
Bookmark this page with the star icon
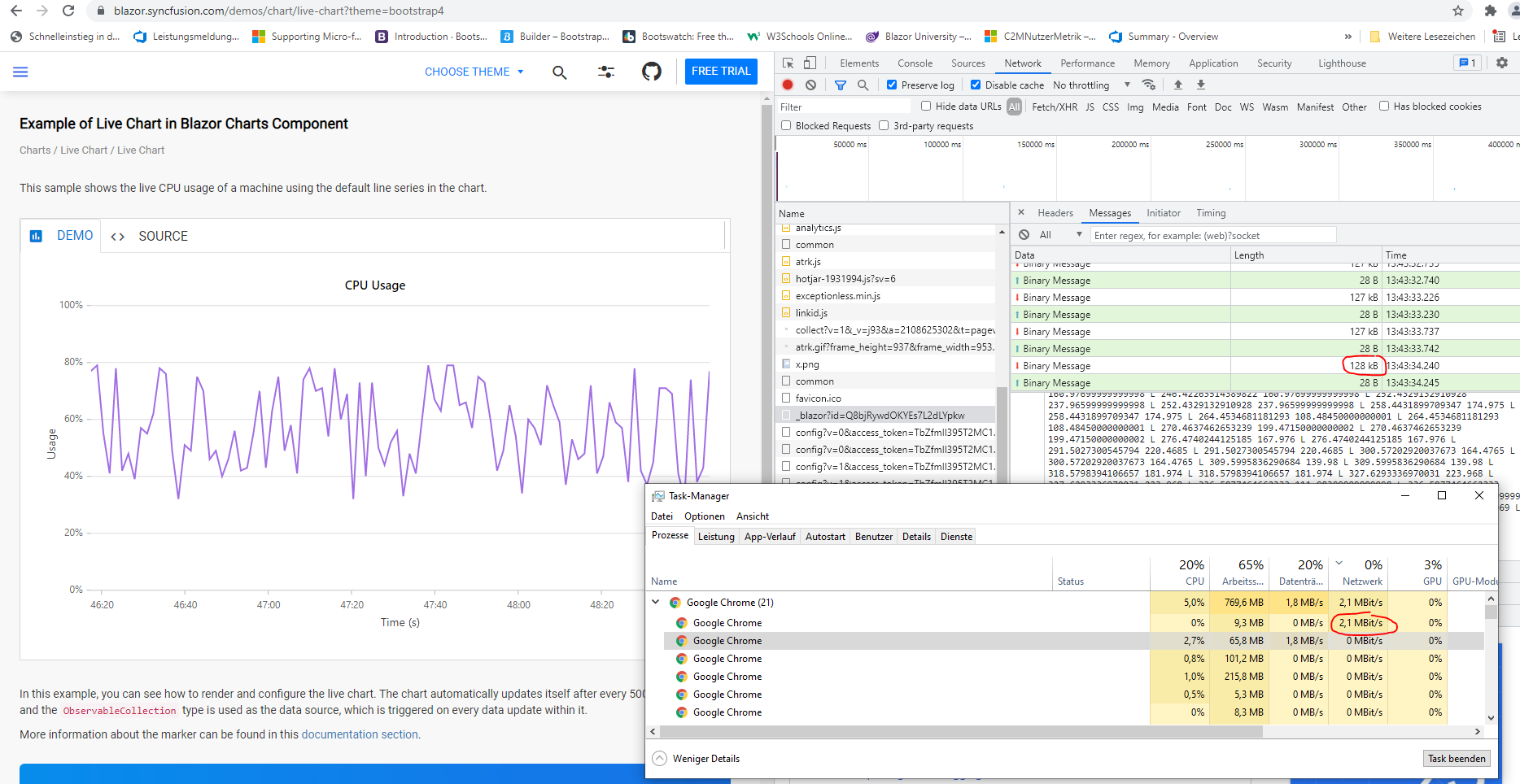click(1458, 11)
